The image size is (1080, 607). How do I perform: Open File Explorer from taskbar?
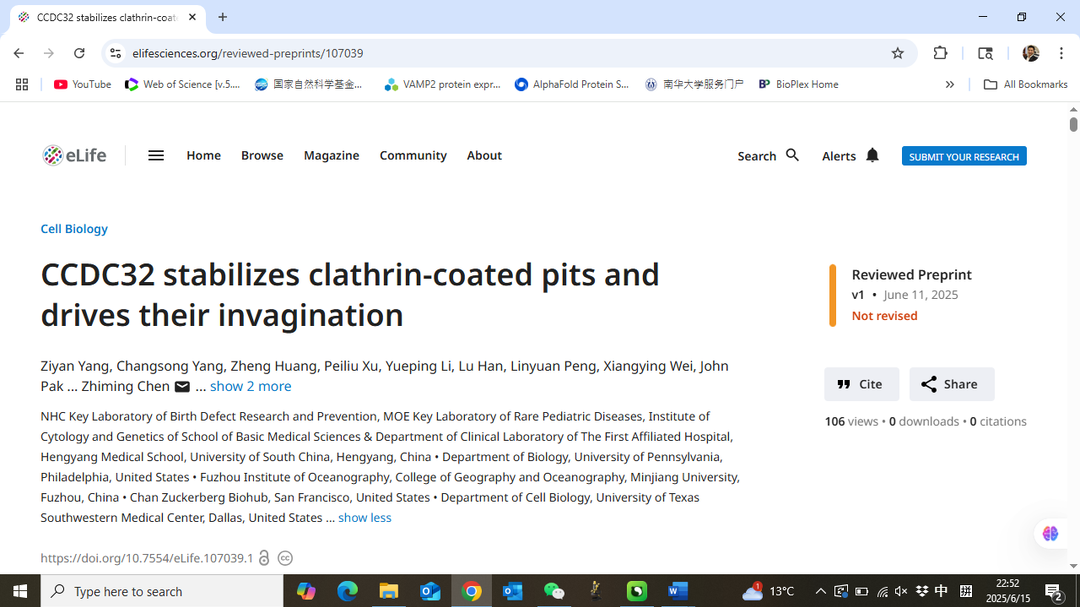[x=388, y=591]
